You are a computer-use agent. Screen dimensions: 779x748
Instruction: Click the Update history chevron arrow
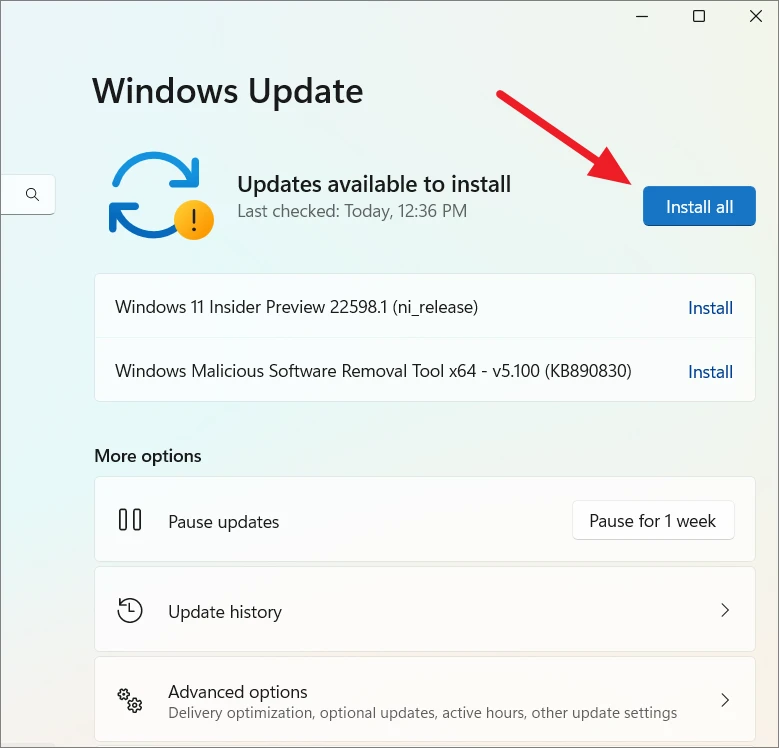pyautogui.click(x=725, y=610)
